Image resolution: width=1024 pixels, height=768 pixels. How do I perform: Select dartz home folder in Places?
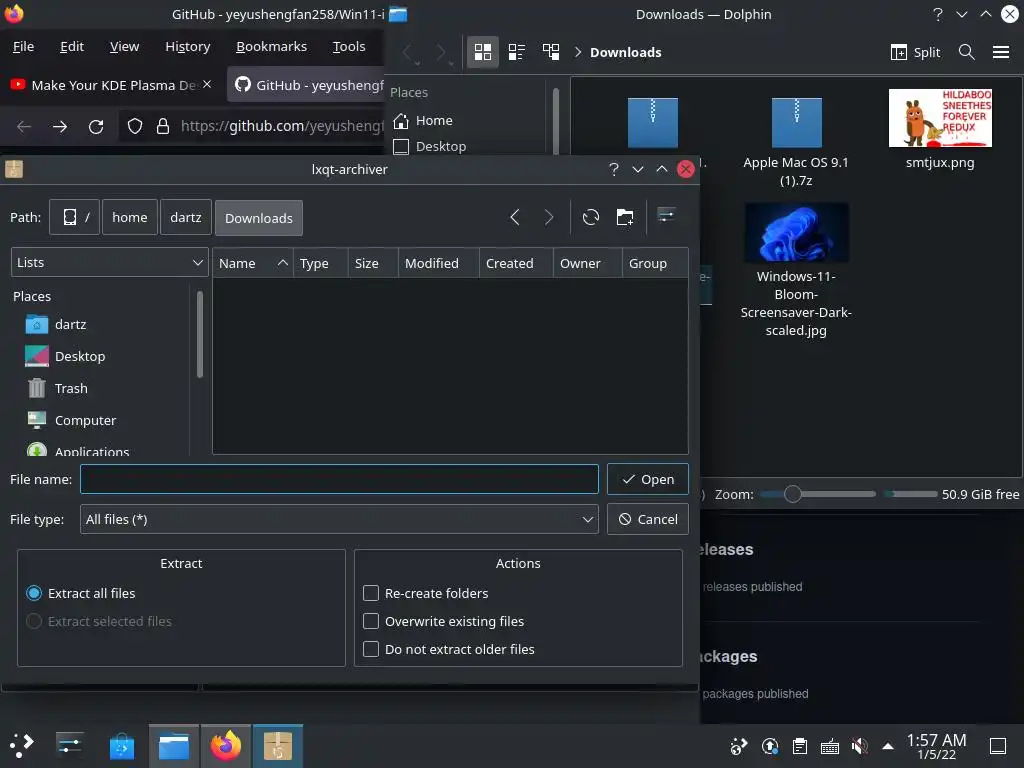[56, 325]
